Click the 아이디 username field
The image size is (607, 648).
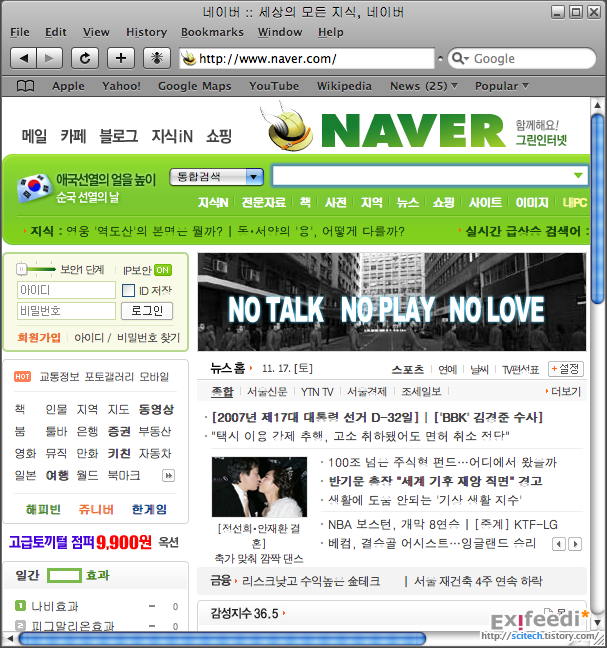click(x=66, y=290)
